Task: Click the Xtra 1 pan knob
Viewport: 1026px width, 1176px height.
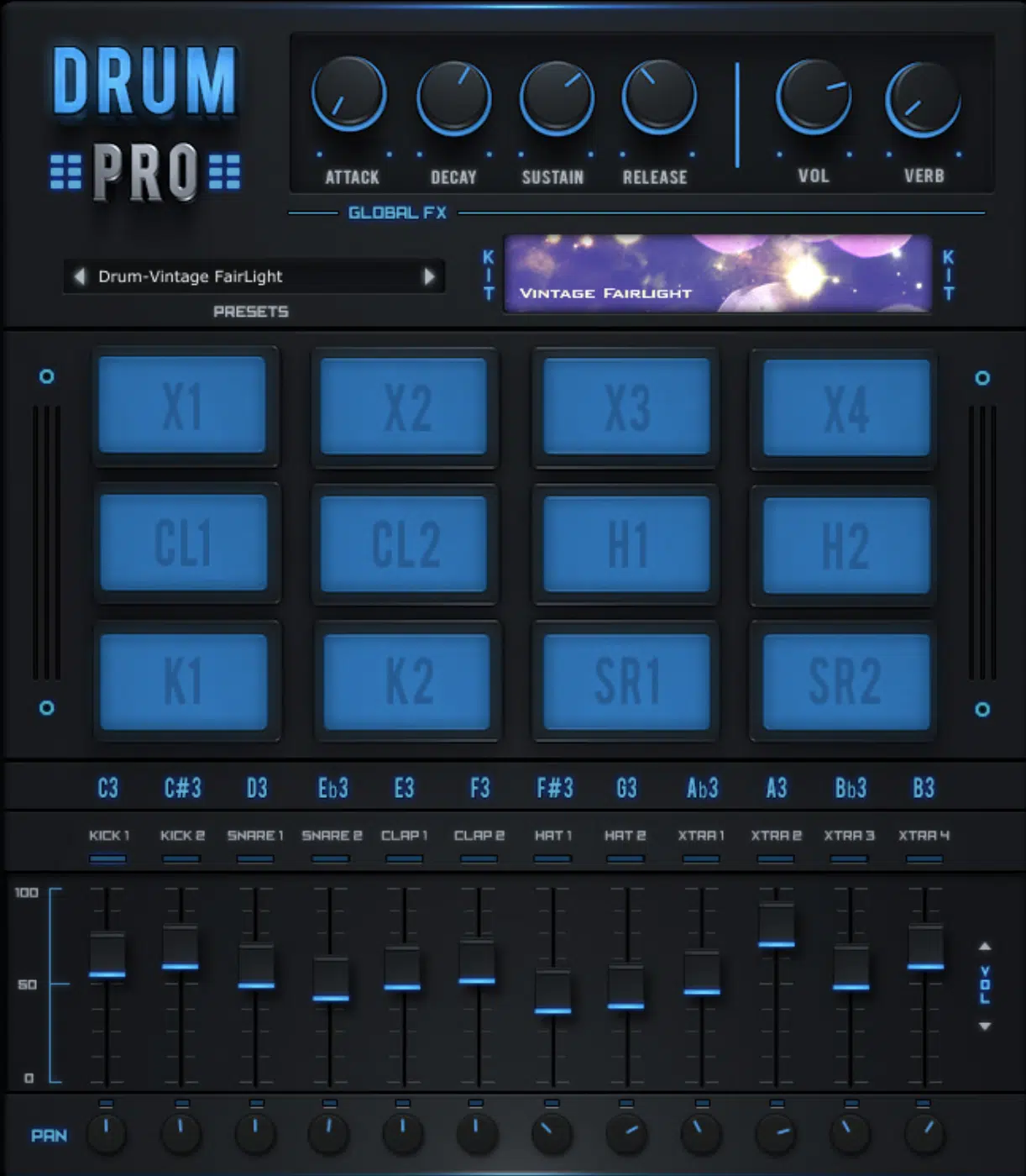Action: 701,1133
